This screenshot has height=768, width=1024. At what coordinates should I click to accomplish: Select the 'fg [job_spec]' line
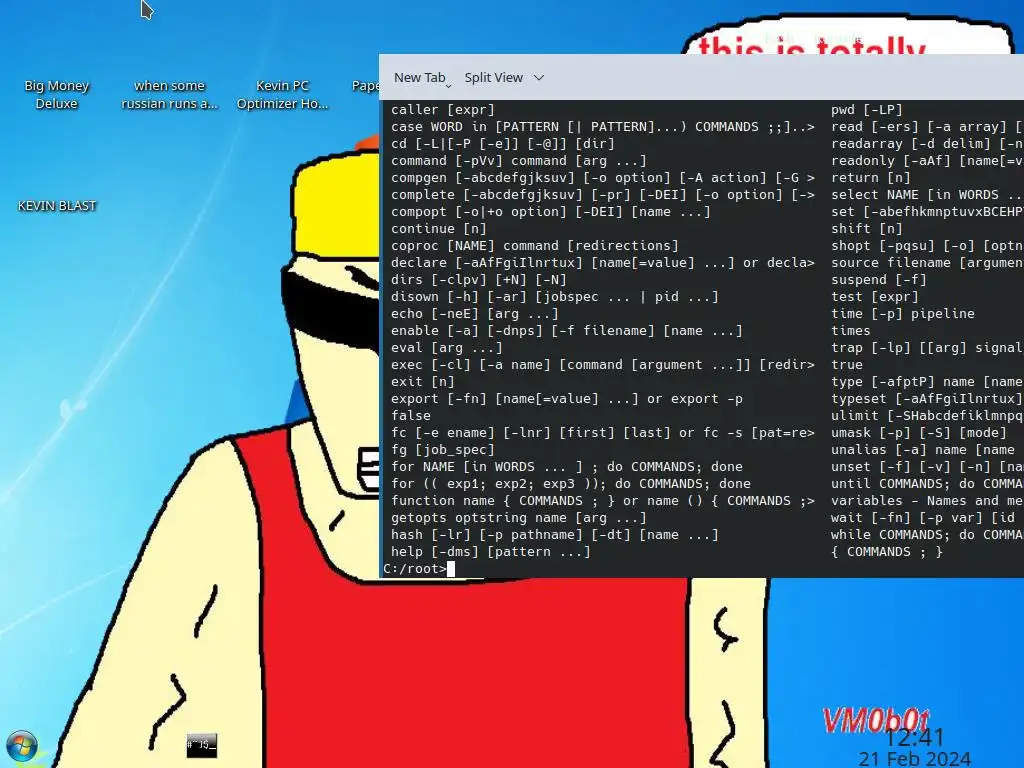pos(443,449)
